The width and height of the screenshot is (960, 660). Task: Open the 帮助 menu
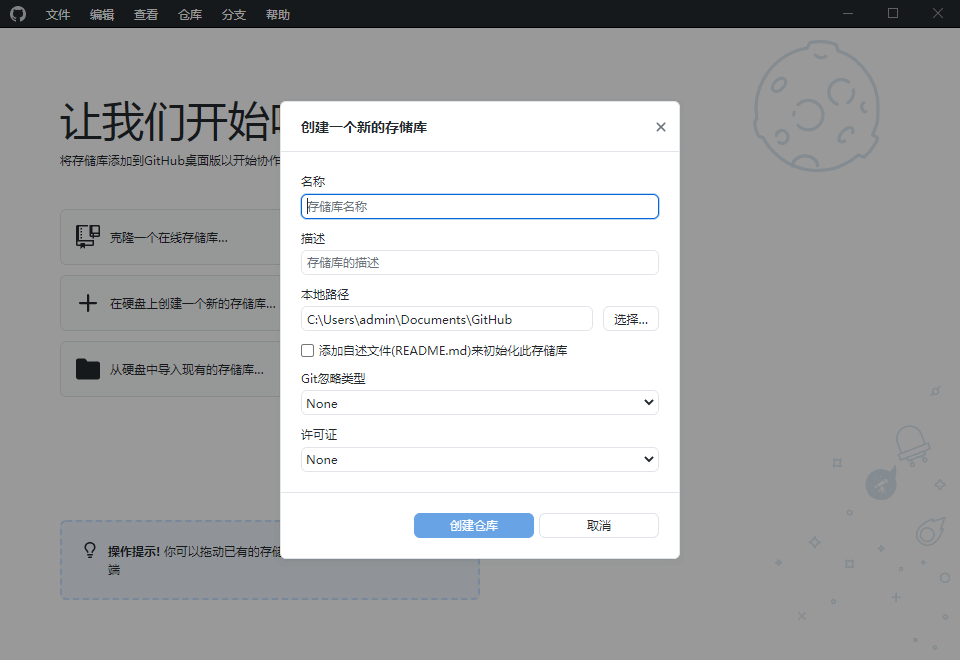click(x=277, y=14)
